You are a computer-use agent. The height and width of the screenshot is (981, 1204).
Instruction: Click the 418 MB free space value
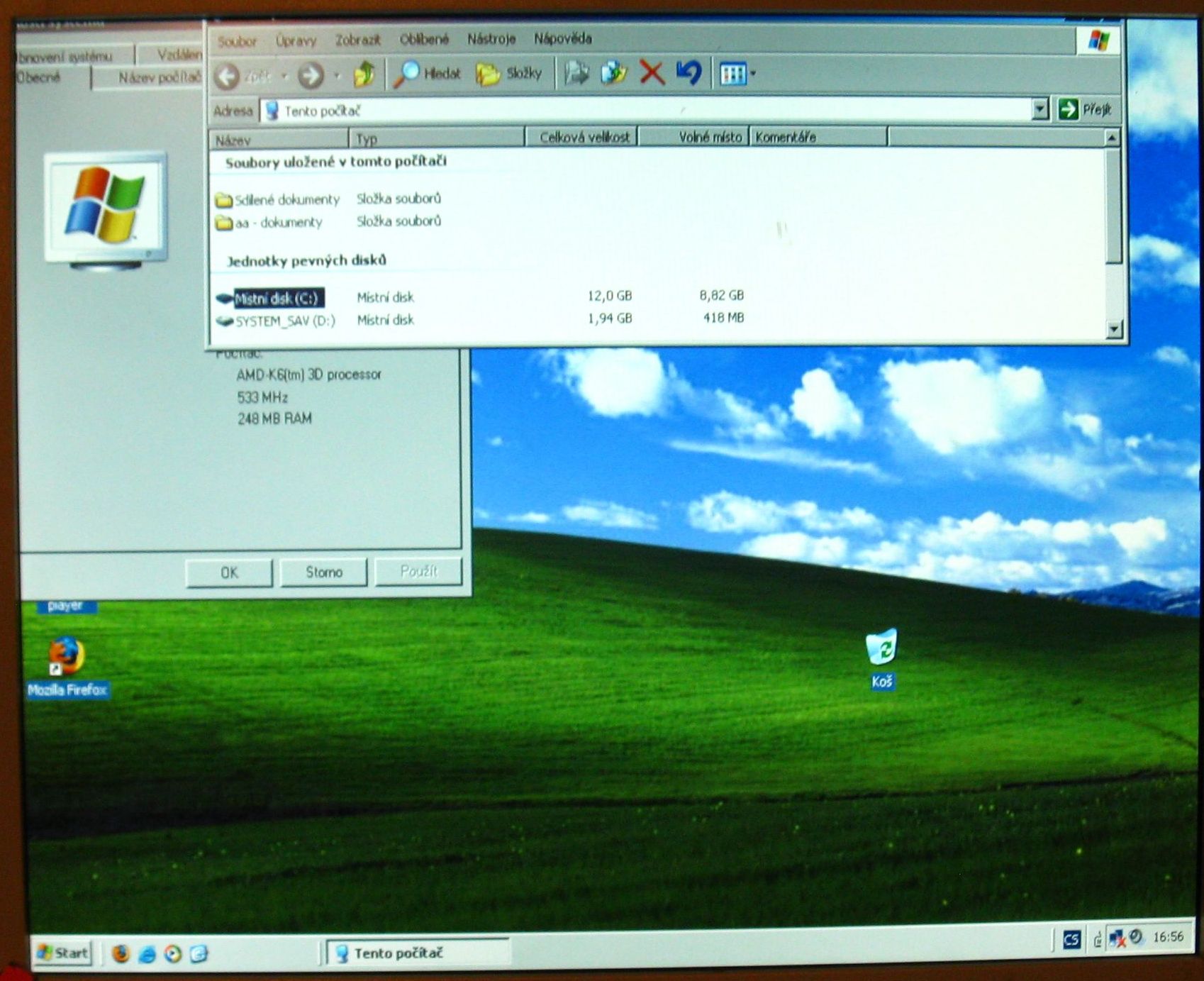pos(723,318)
